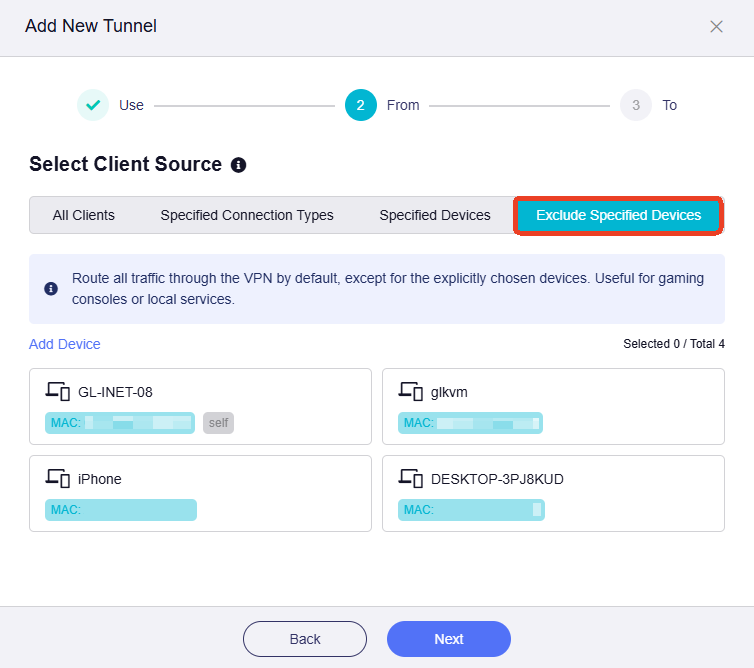This screenshot has width=754, height=668.
Task: Click the info icon beside Select Client Source
Action: coord(238,165)
